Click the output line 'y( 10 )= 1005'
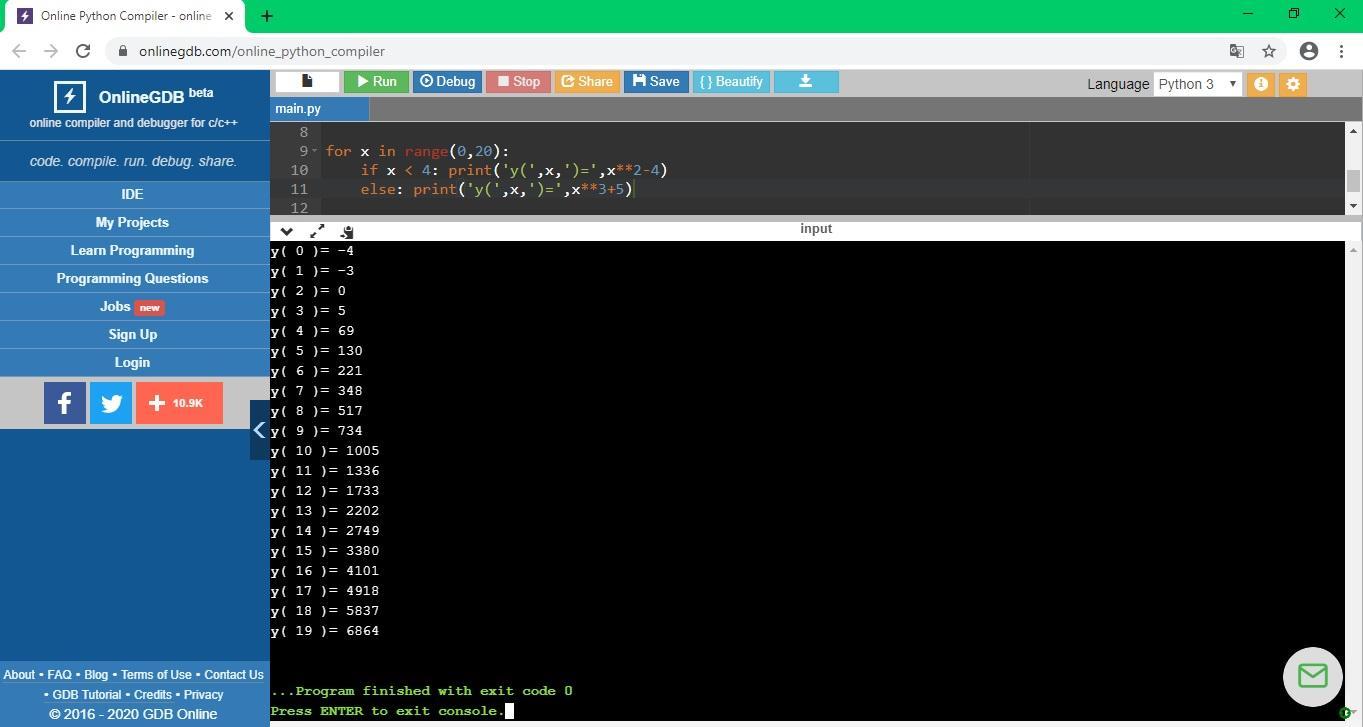The image size is (1363, 727). (325, 451)
